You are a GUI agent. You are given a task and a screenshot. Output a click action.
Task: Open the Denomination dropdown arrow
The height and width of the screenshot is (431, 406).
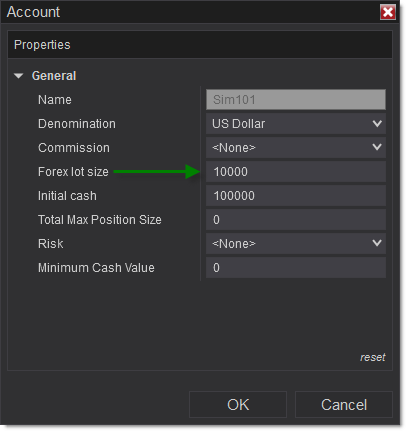[x=377, y=124]
